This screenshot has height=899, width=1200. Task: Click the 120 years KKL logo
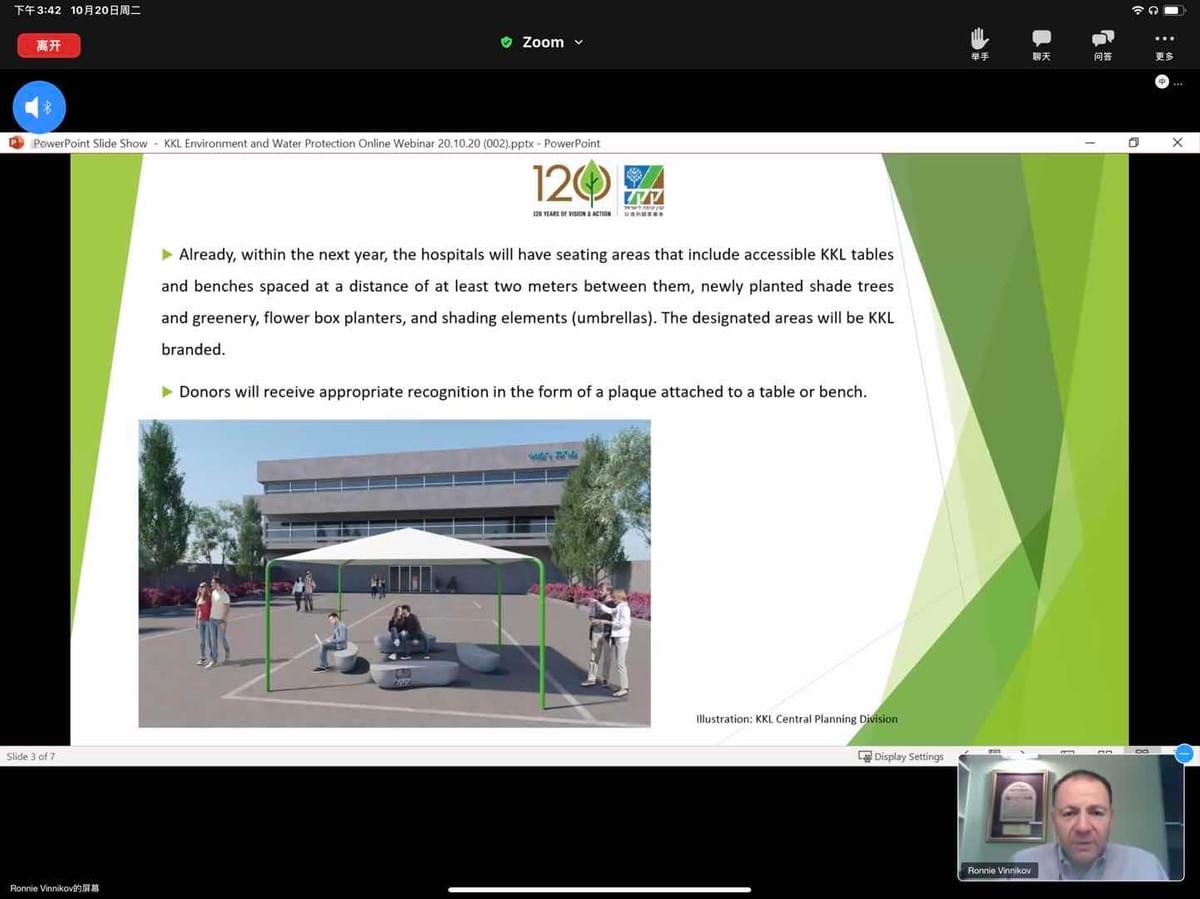tap(598, 188)
